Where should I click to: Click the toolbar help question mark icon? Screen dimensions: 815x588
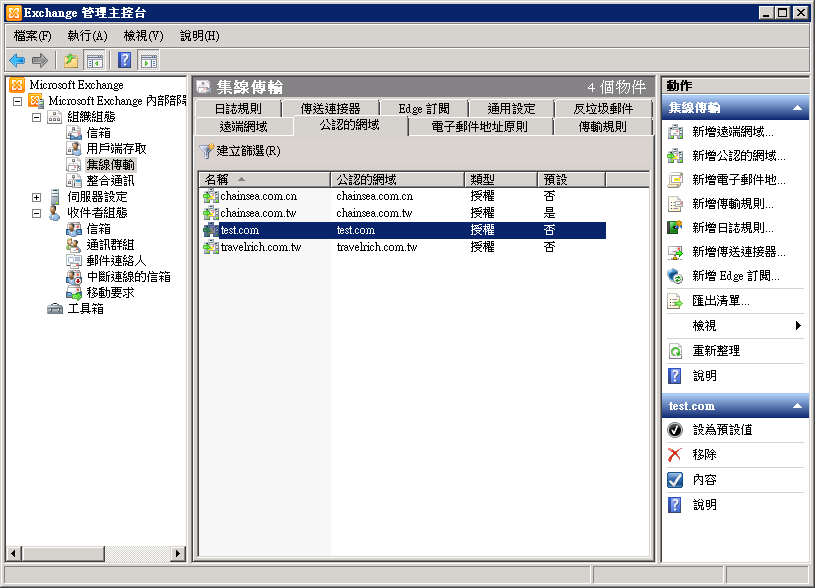coord(125,61)
